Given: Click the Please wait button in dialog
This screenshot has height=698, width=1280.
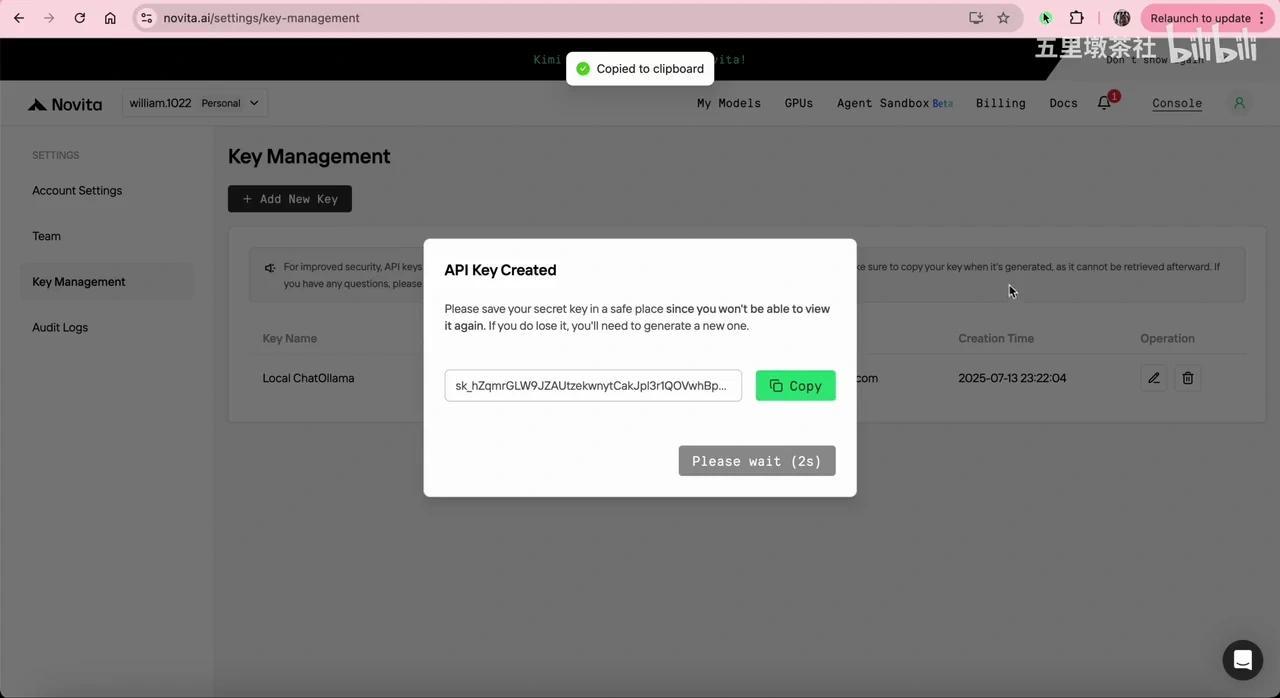Looking at the screenshot, I should [x=757, y=461].
